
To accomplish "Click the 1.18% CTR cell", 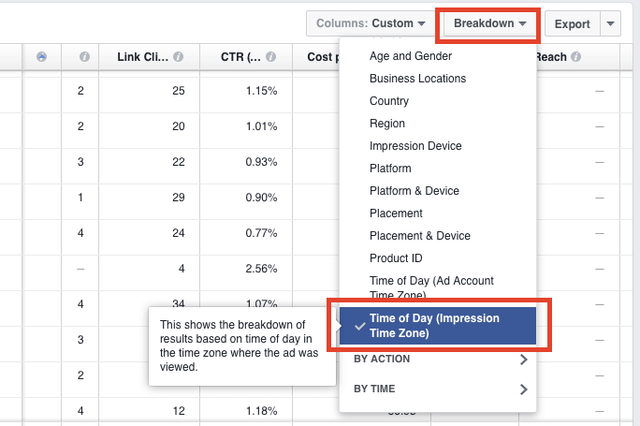I will 261,410.
